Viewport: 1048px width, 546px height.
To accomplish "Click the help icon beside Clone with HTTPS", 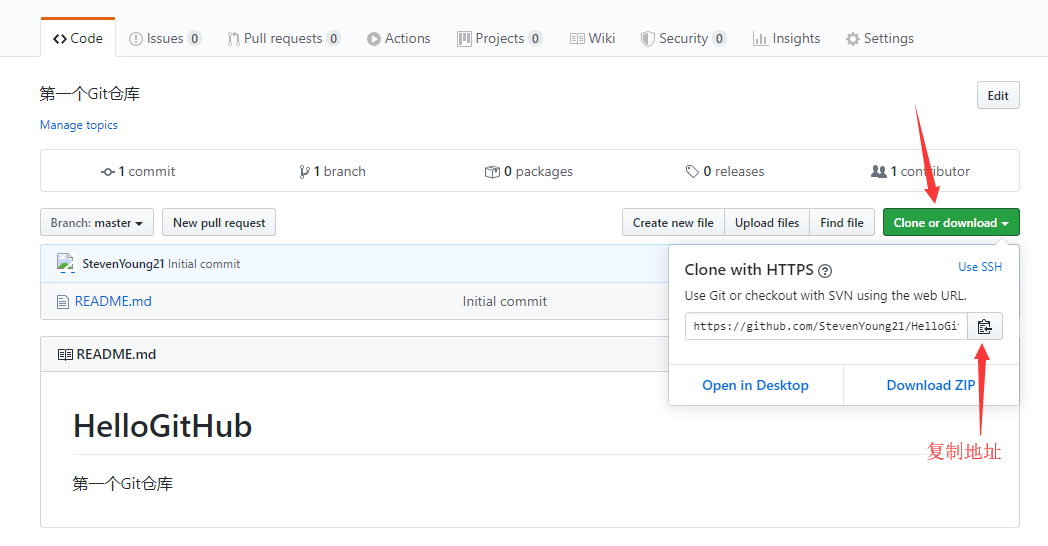I will point(825,270).
